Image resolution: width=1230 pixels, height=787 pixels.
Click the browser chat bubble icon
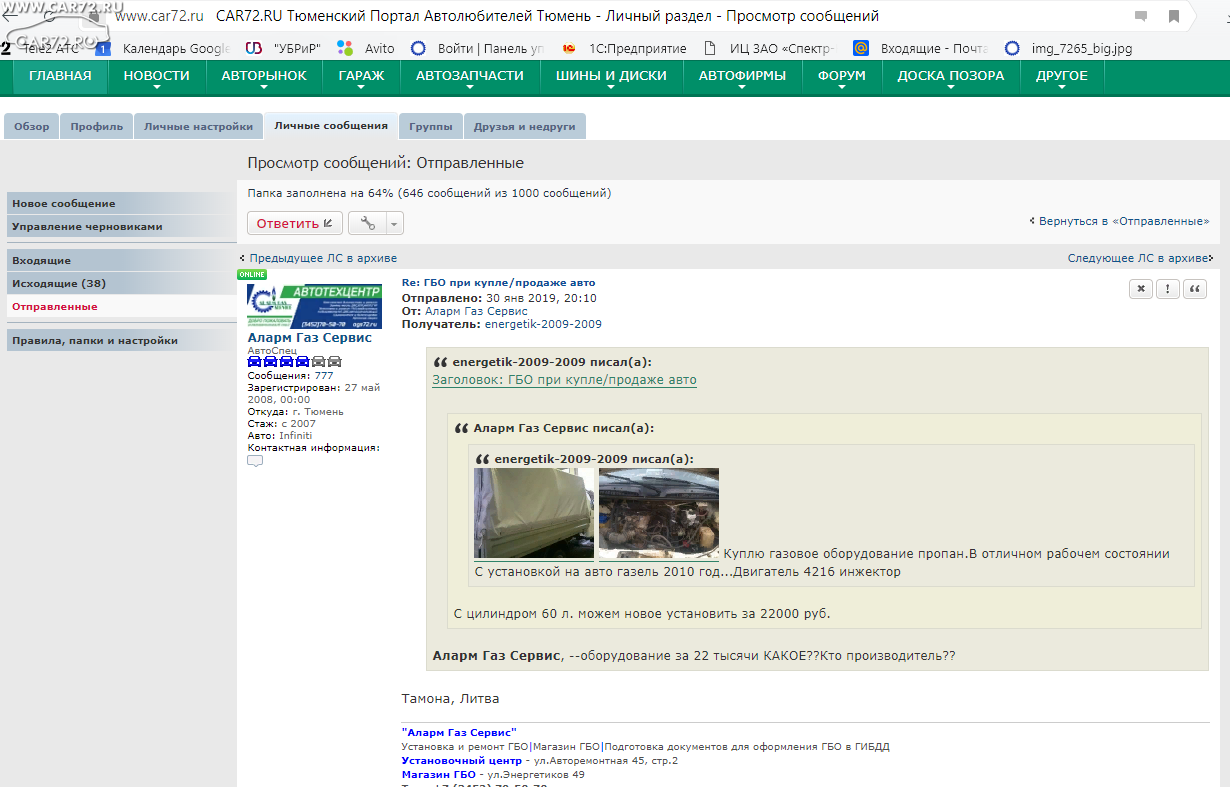1141,16
